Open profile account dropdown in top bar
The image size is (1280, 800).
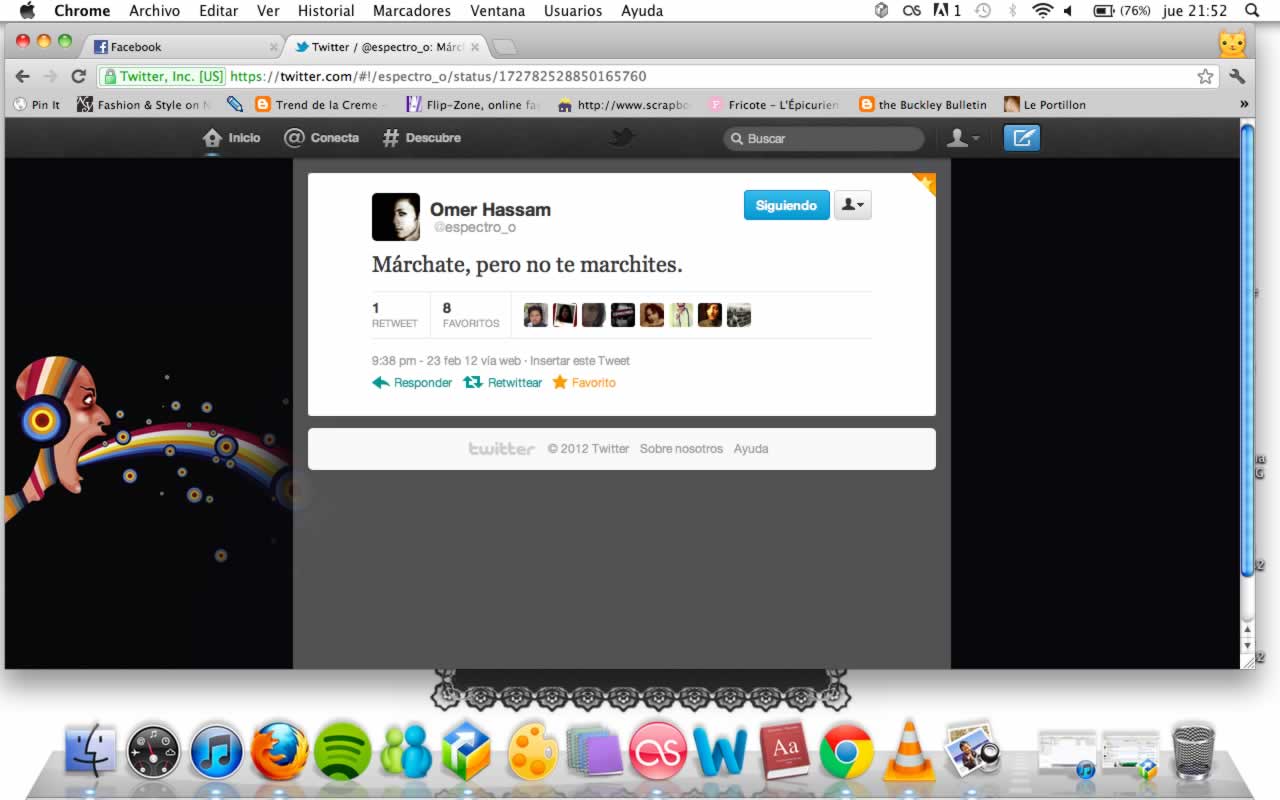coord(963,138)
